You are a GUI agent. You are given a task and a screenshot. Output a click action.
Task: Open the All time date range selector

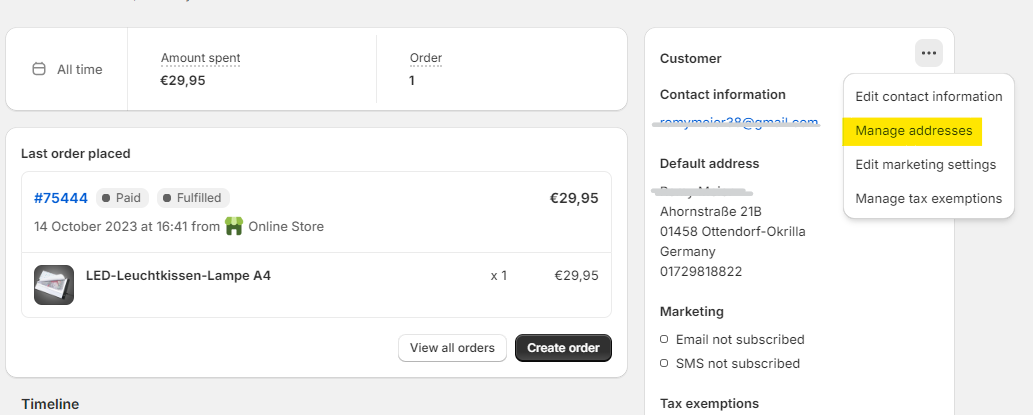pos(67,70)
